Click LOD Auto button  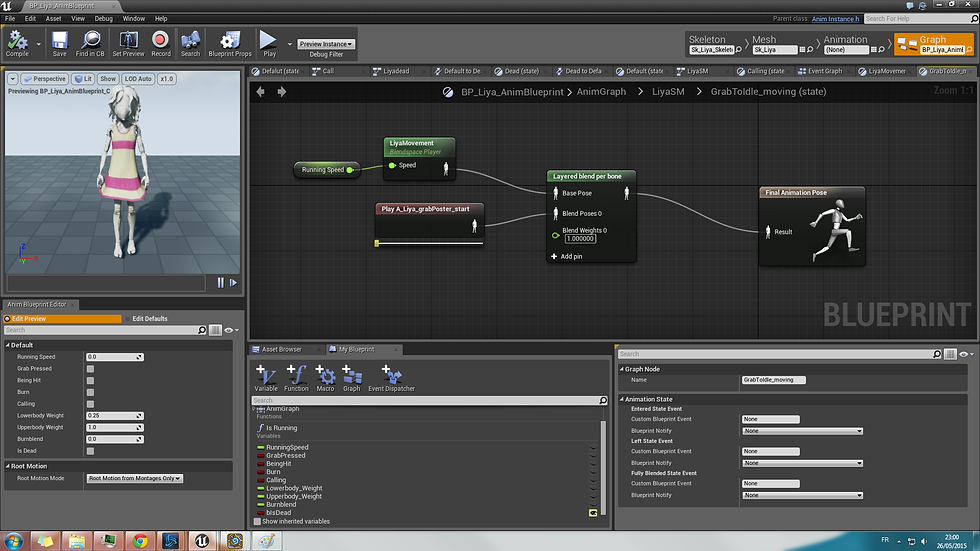(138, 79)
